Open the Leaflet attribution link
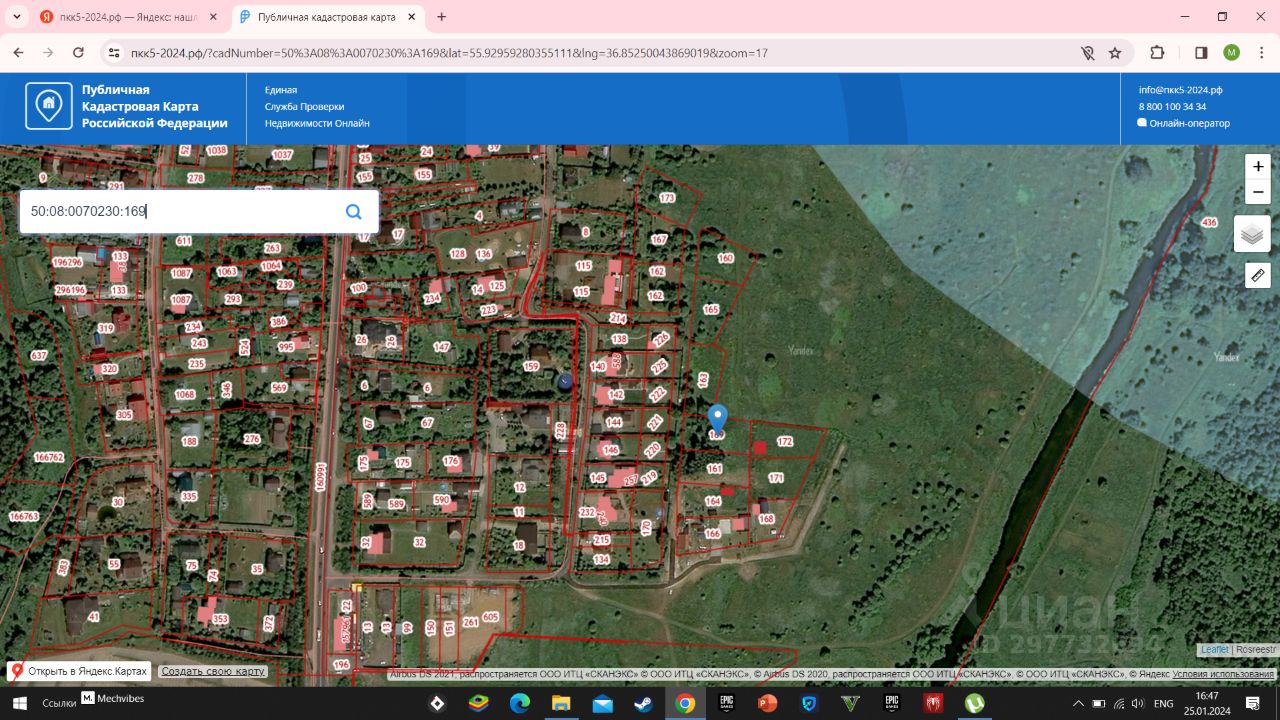The height and width of the screenshot is (720, 1280). (x=1215, y=650)
